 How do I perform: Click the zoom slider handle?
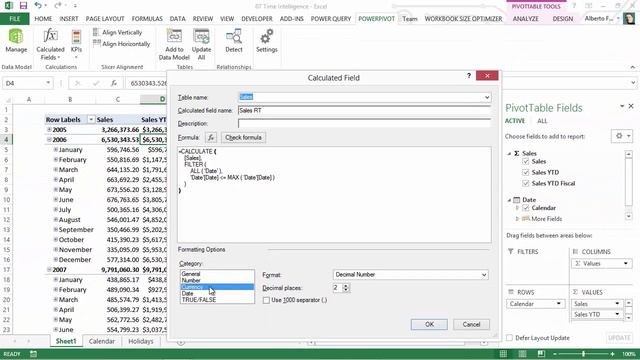tap(583, 354)
